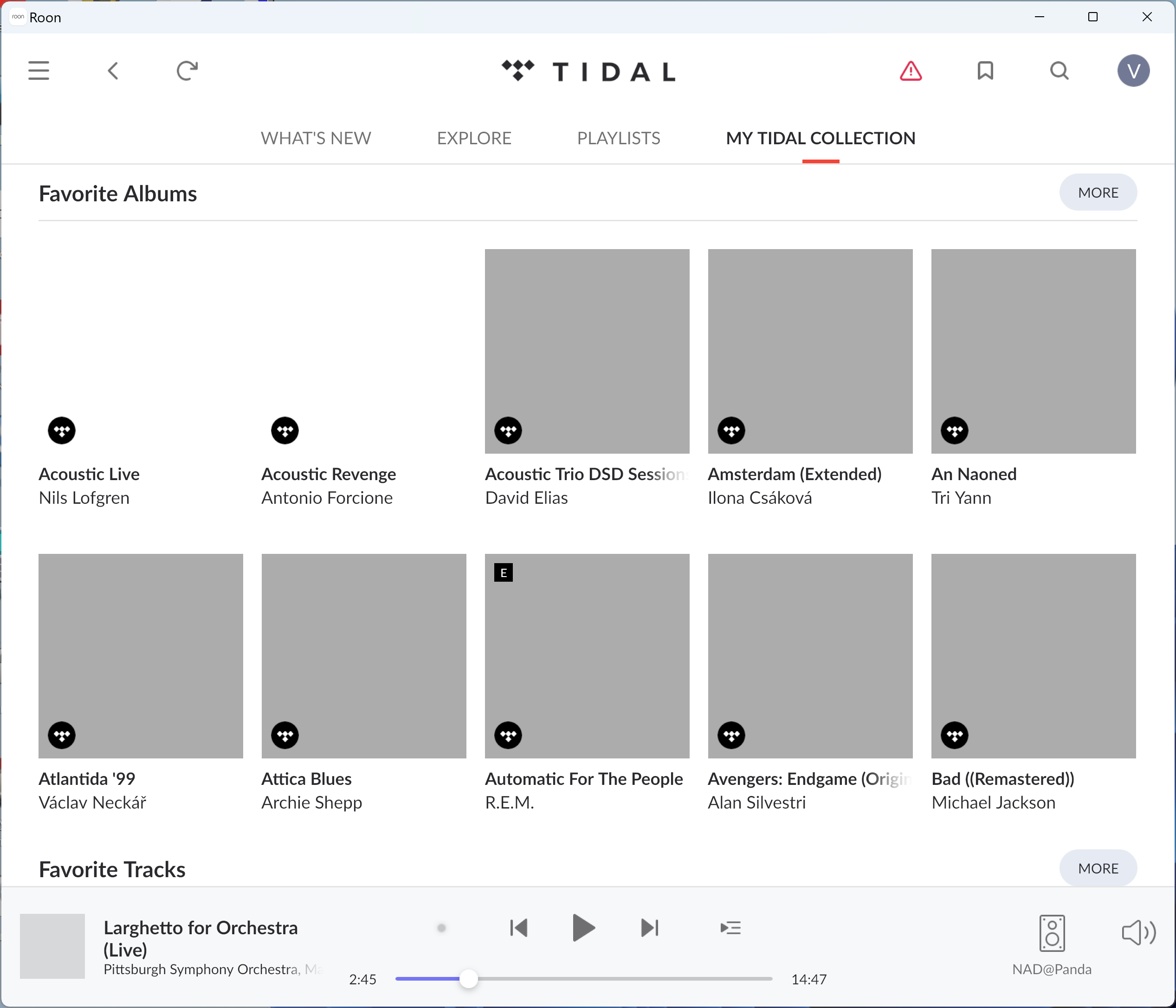Open the NAD@Panda zone speaker icon
This screenshot has width=1176, height=1008.
click(1052, 933)
